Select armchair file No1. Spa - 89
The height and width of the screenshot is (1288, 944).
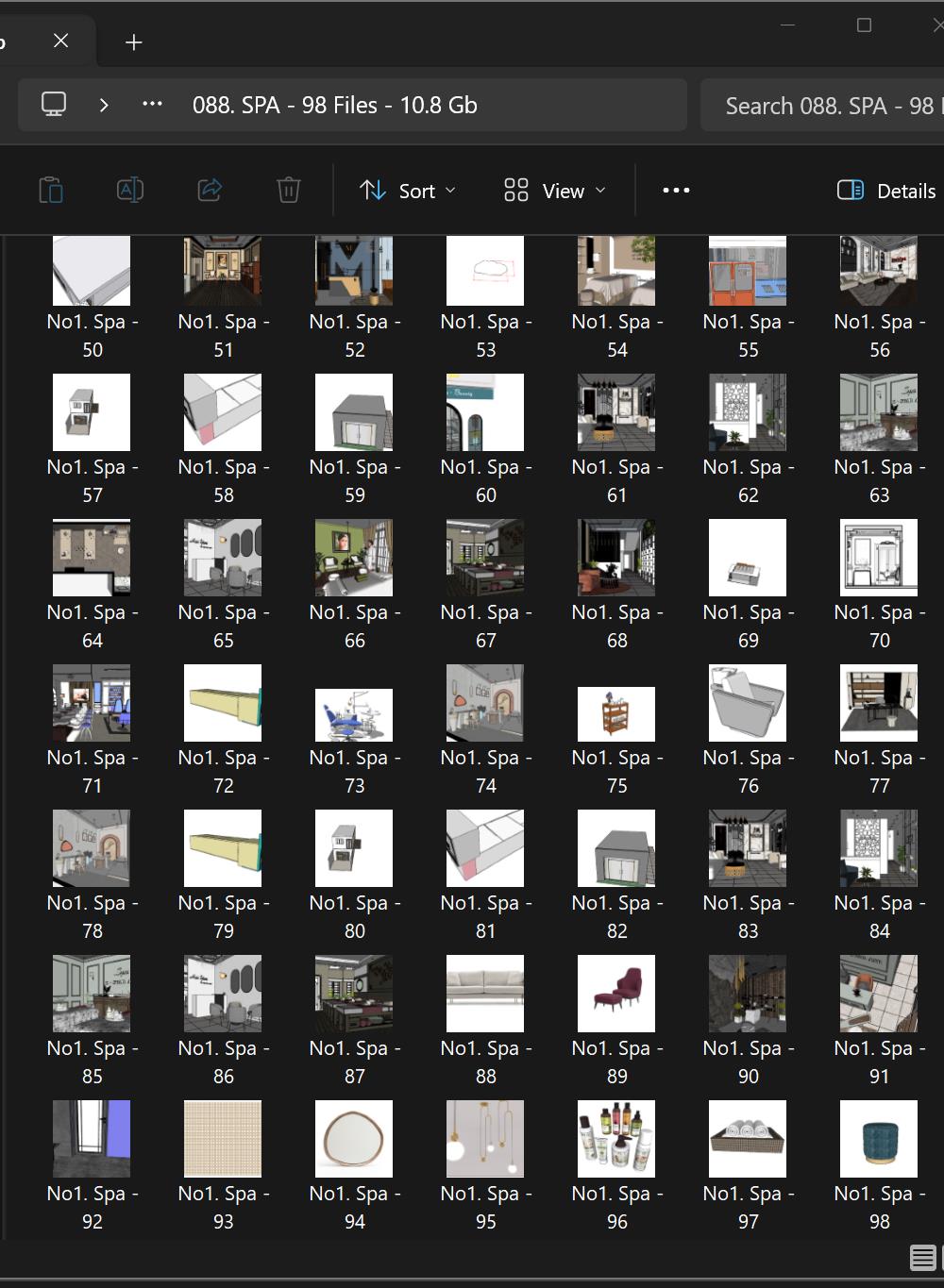point(616,1022)
